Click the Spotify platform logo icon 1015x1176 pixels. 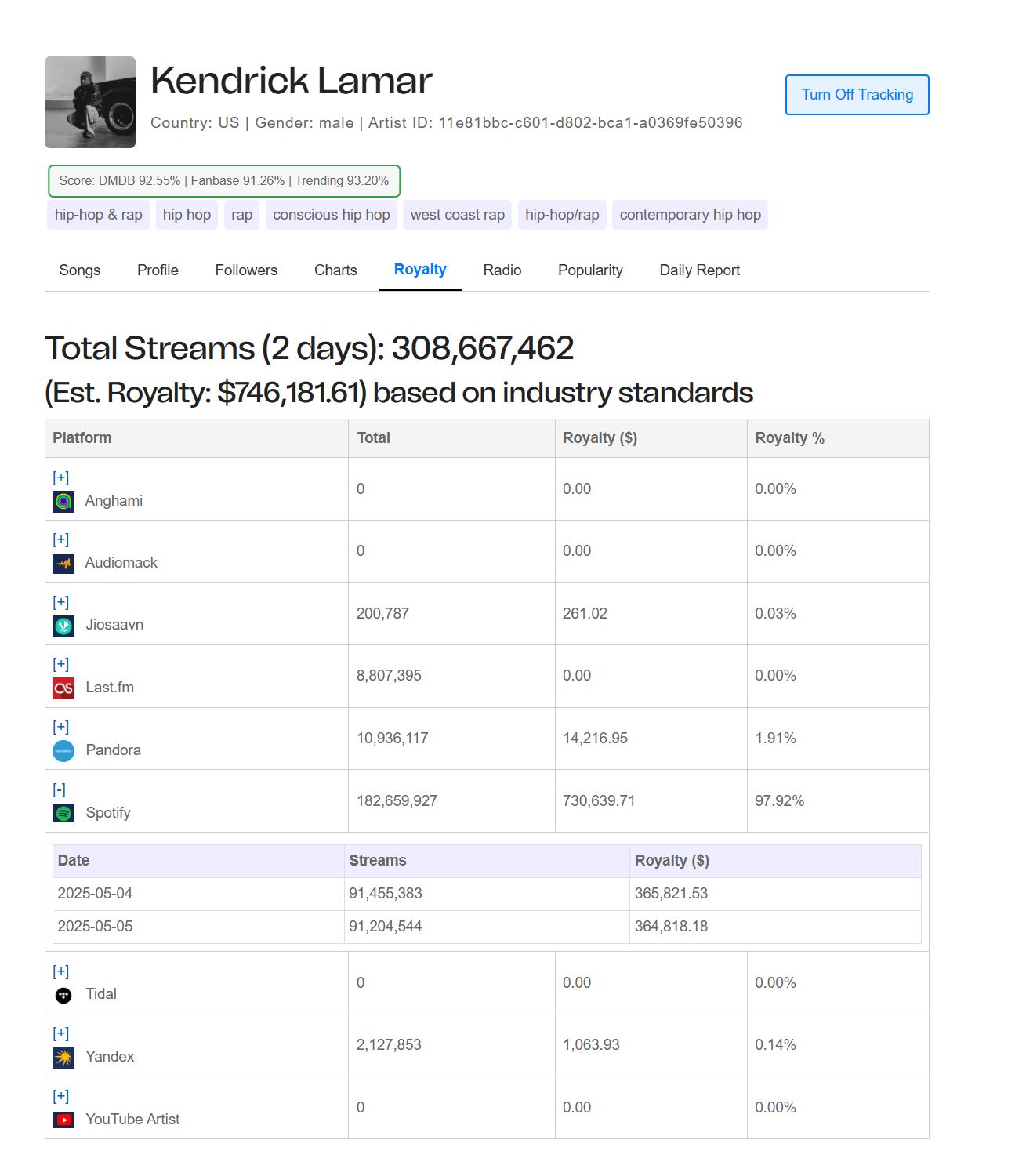pyautogui.click(x=63, y=813)
